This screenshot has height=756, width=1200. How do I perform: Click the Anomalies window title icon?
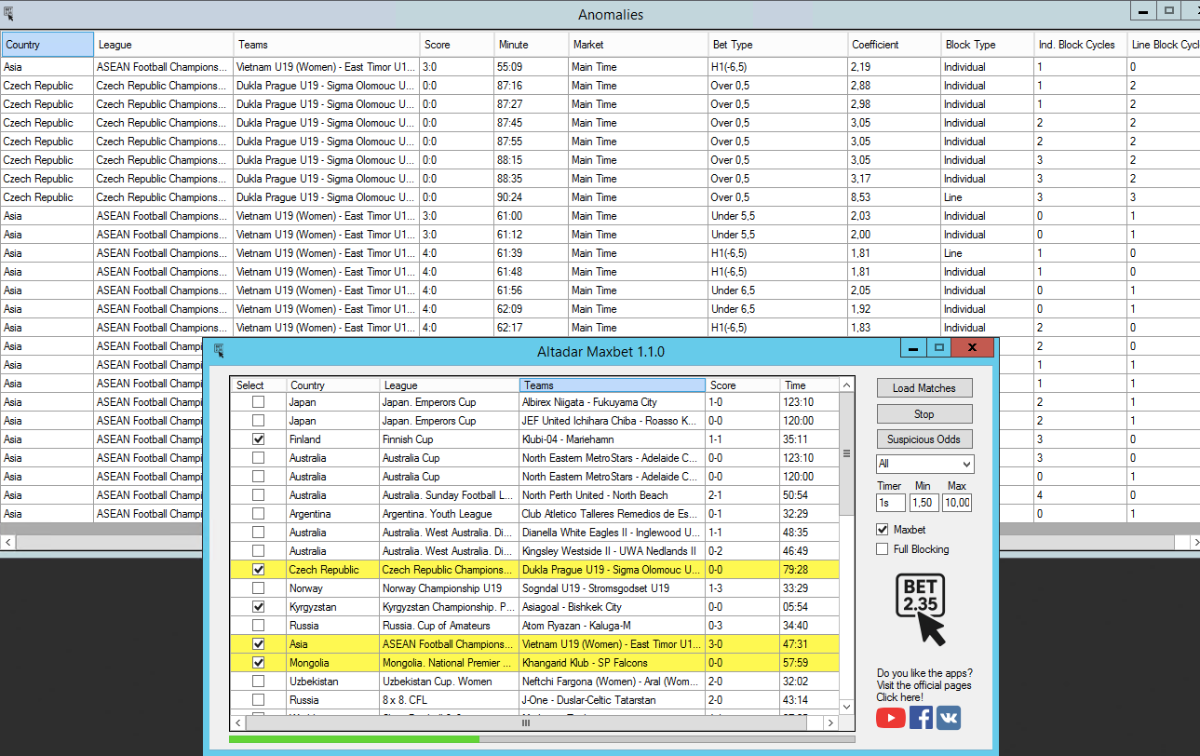point(9,13)
